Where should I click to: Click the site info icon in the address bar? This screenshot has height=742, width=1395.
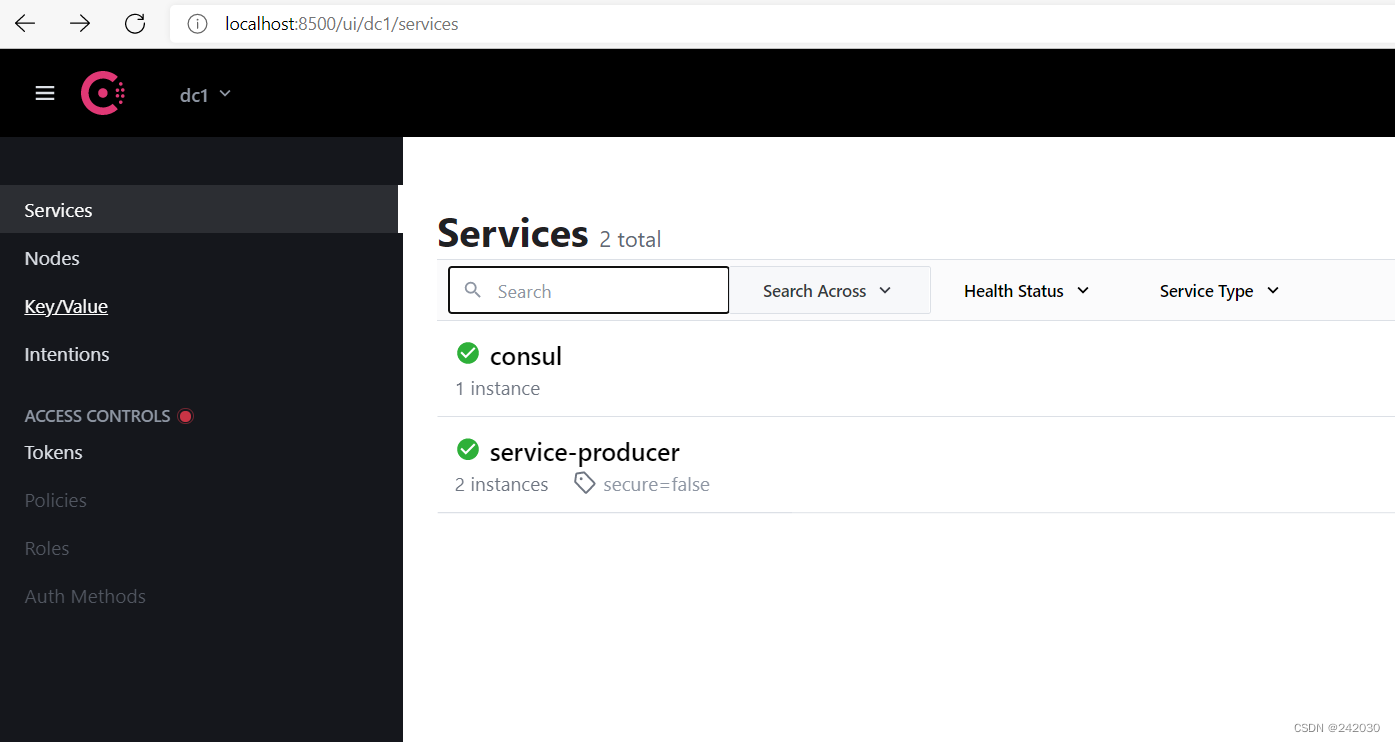[197, 24]
